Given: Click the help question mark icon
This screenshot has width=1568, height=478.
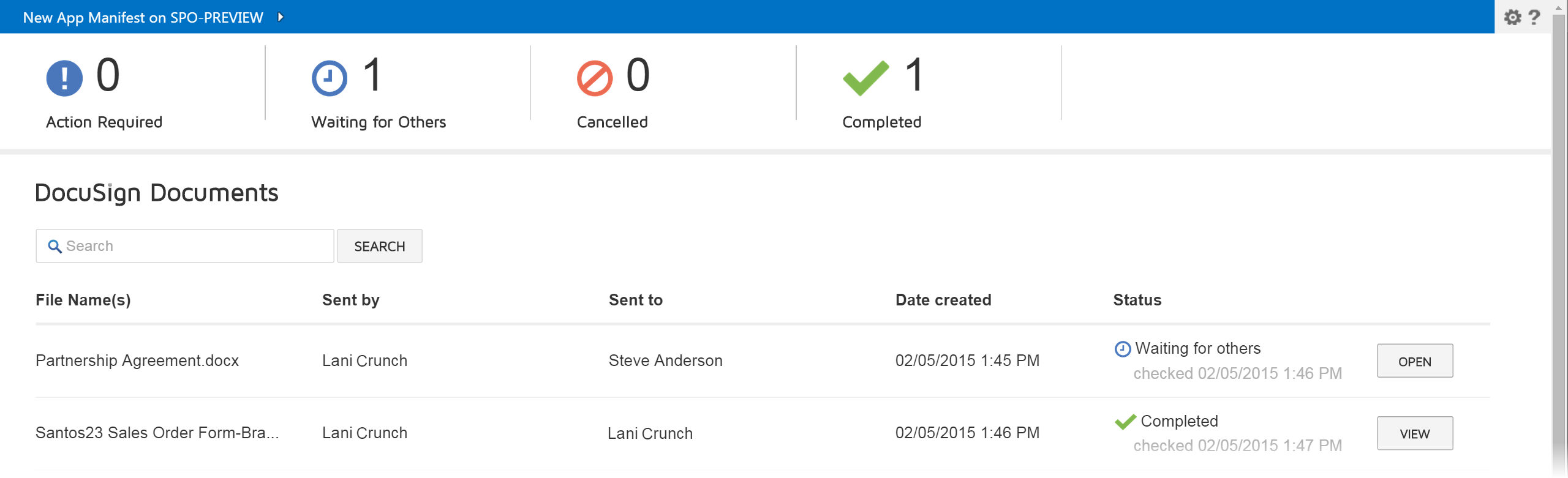Looking at the screenshot, I should pyautogui.click(x=1536, y=17).
